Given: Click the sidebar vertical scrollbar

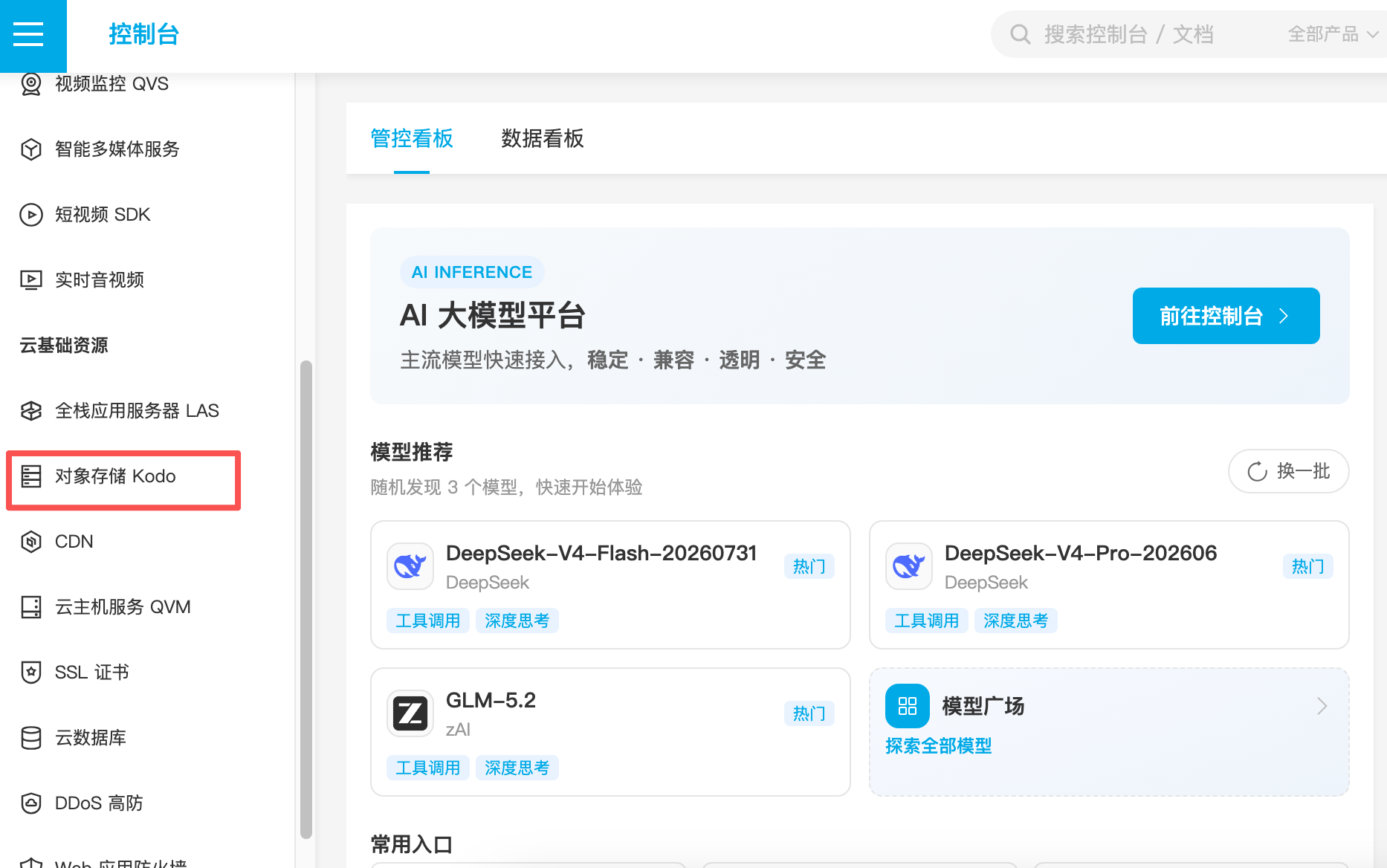Looking at the screenshot, I should 305,599.
